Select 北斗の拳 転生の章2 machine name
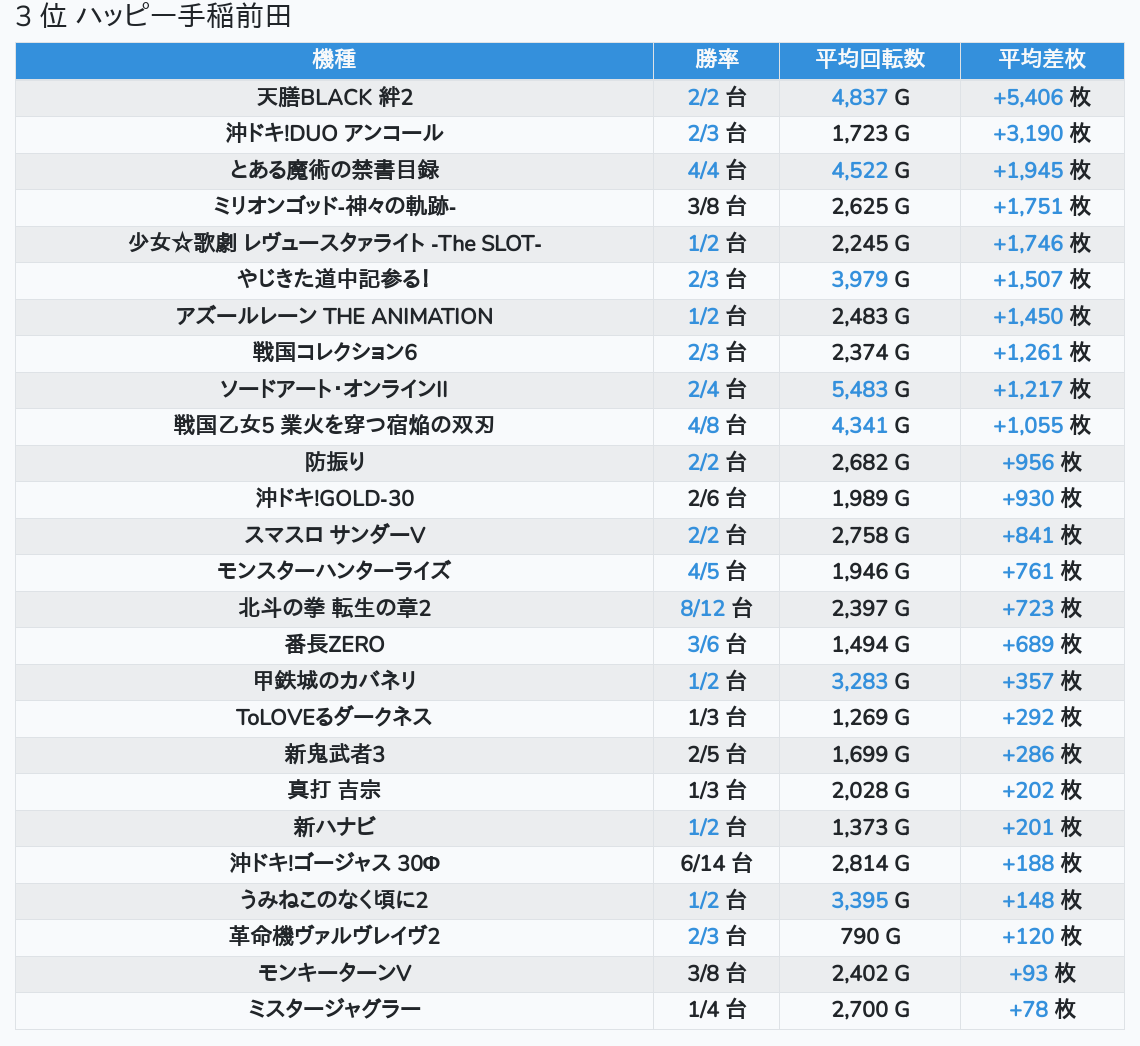This screenshot has width=1140, height=1046. coord(334,608)
